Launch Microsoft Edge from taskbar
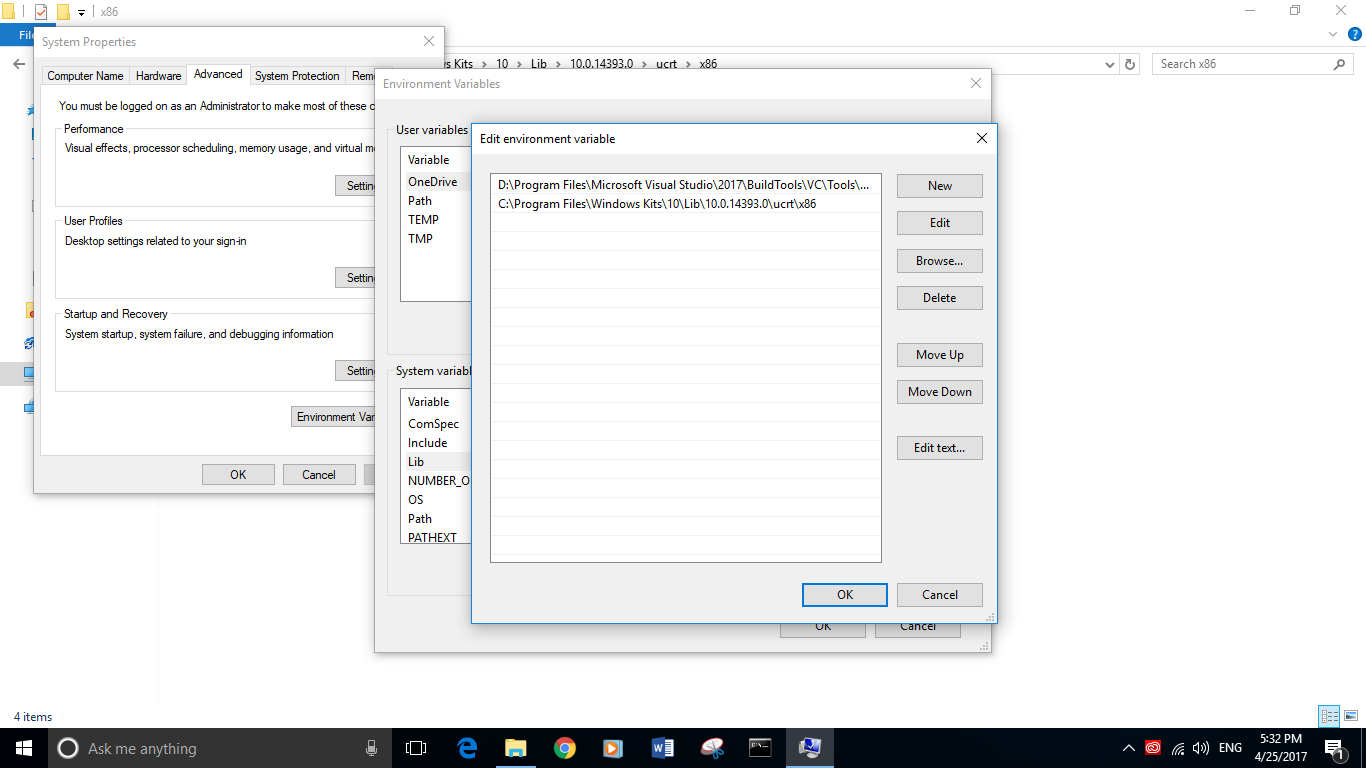The width and height of the screenshot is (1366, 768). (467, 748)
